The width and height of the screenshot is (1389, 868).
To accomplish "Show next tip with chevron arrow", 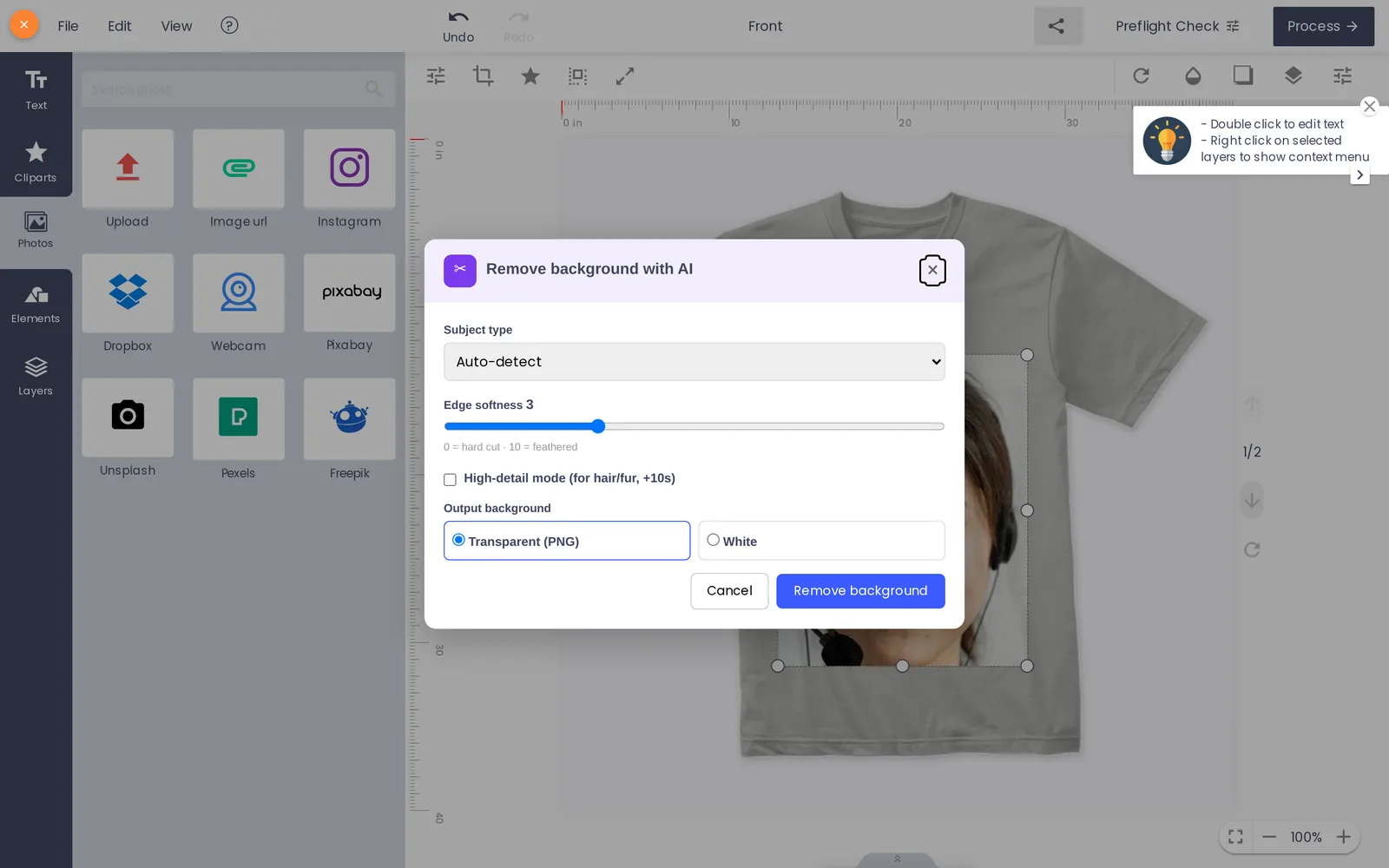I will coord(1359,175).
